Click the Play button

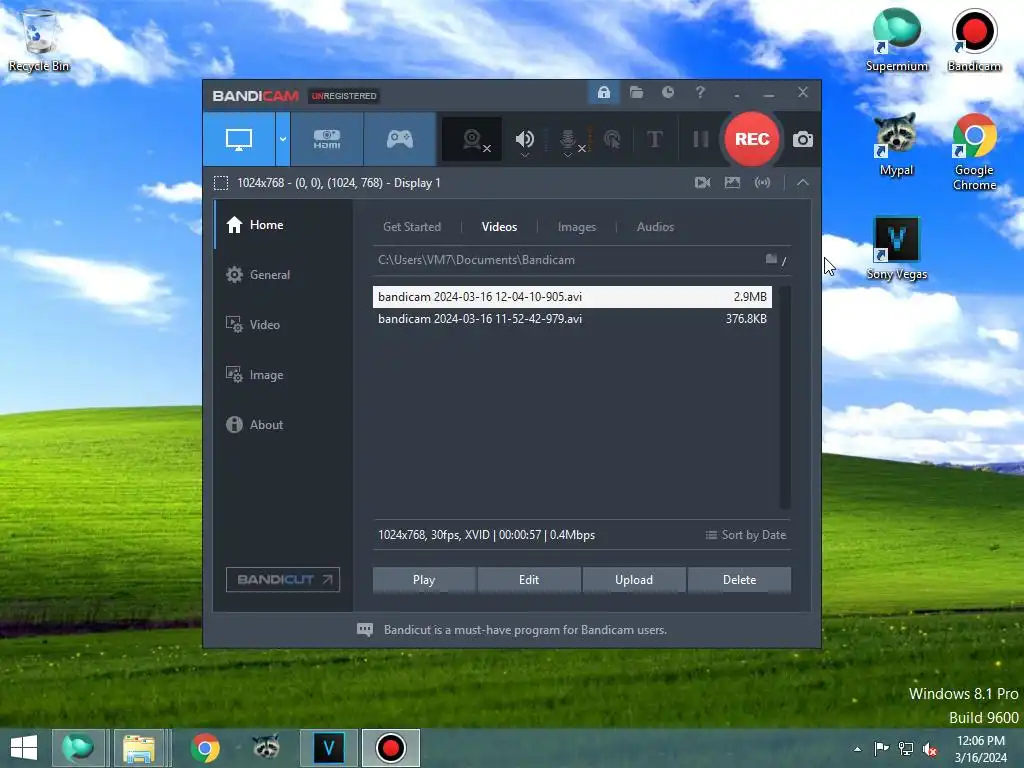coord(424,580)
